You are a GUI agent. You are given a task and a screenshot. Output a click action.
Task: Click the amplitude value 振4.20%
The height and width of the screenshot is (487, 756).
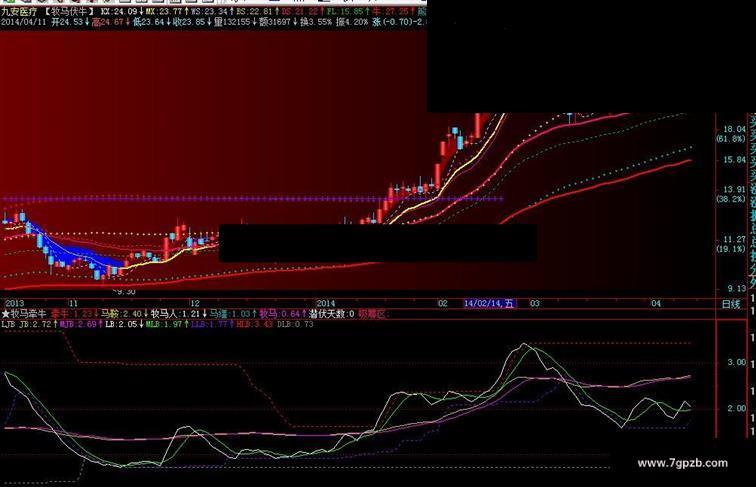click(352, 22)
